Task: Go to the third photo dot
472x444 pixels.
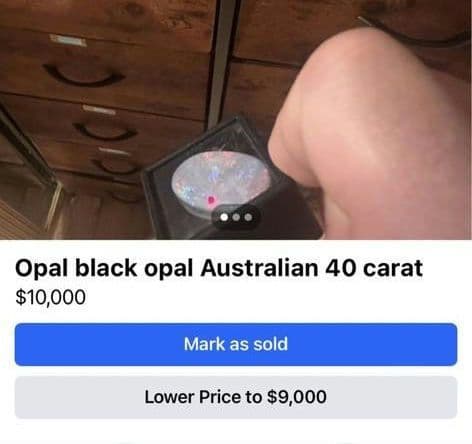Action: click(x=248, y=217)
